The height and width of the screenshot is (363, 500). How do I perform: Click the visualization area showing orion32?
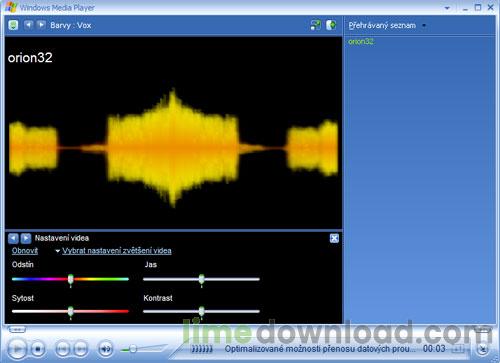click(x=173, y=132)
